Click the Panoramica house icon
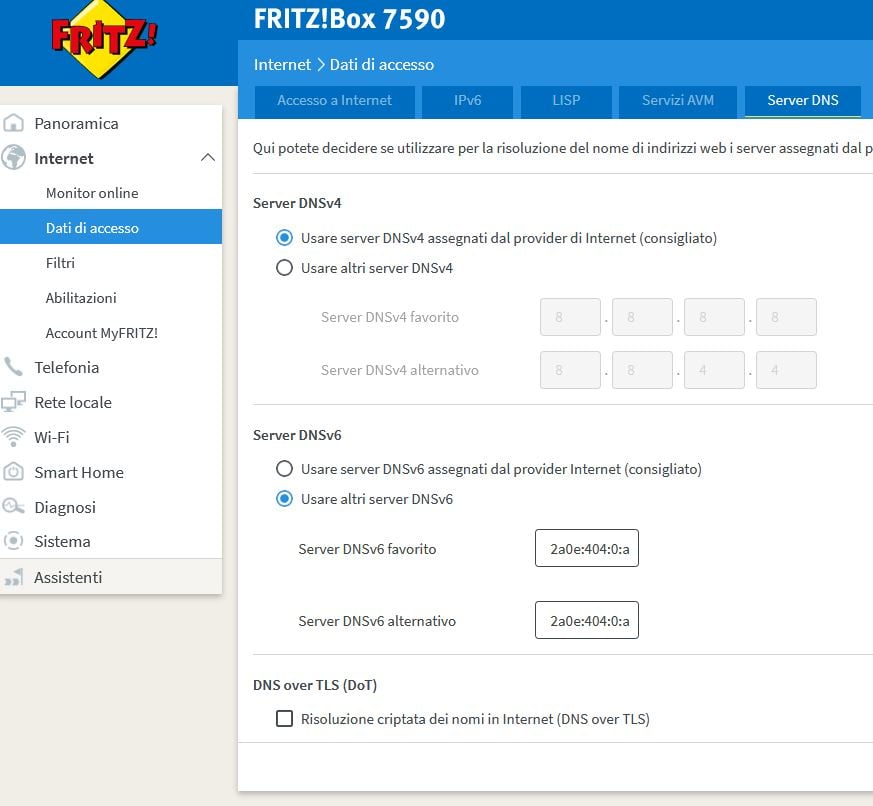This screenshot has width=873, height=806. point(13,123)
